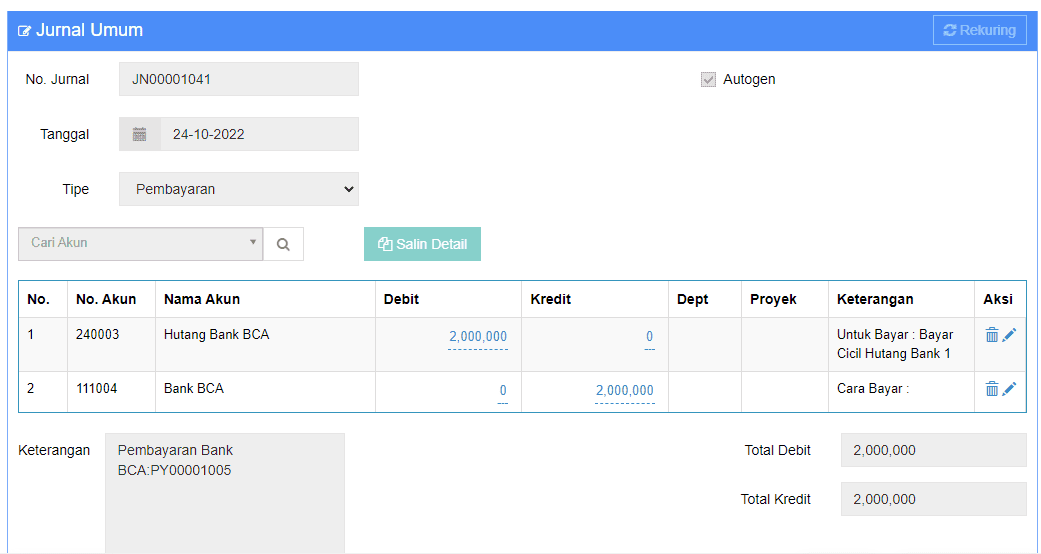Click the Total Debit field

point(933,450)
